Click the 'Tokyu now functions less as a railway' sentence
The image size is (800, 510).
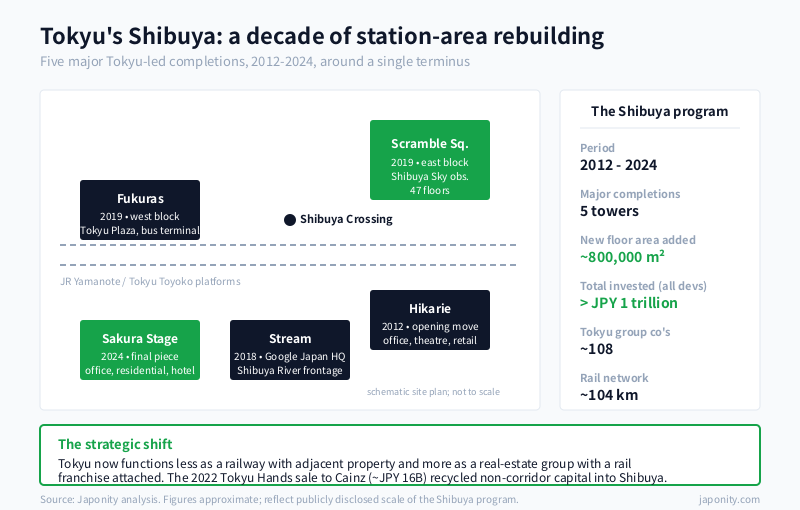tap(344, 464)
